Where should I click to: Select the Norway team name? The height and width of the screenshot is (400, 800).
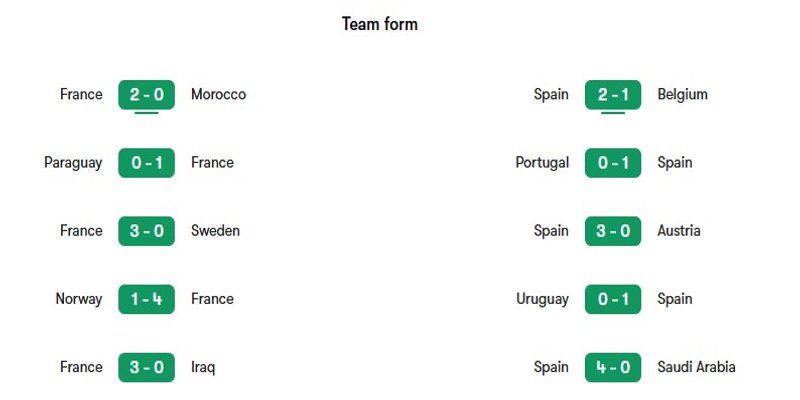tap(79, 299)
